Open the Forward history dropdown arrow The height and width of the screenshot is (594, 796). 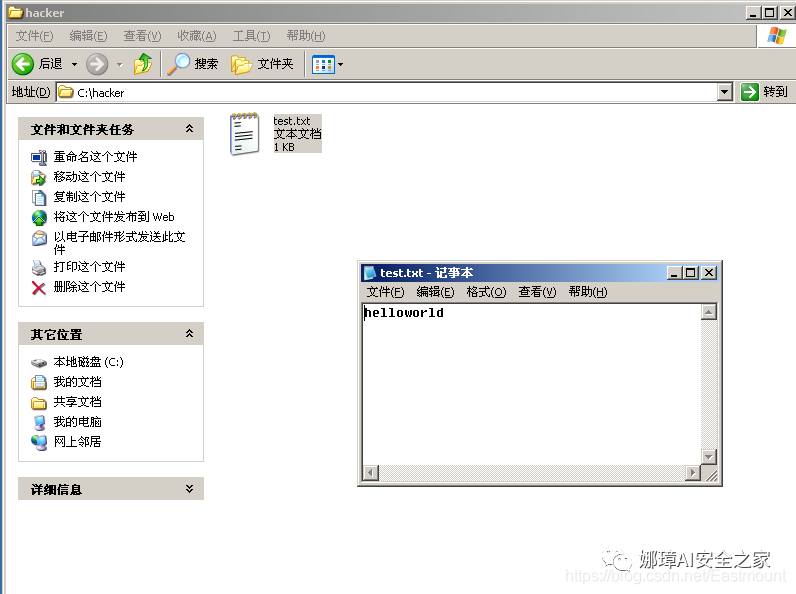coord(120,64)
